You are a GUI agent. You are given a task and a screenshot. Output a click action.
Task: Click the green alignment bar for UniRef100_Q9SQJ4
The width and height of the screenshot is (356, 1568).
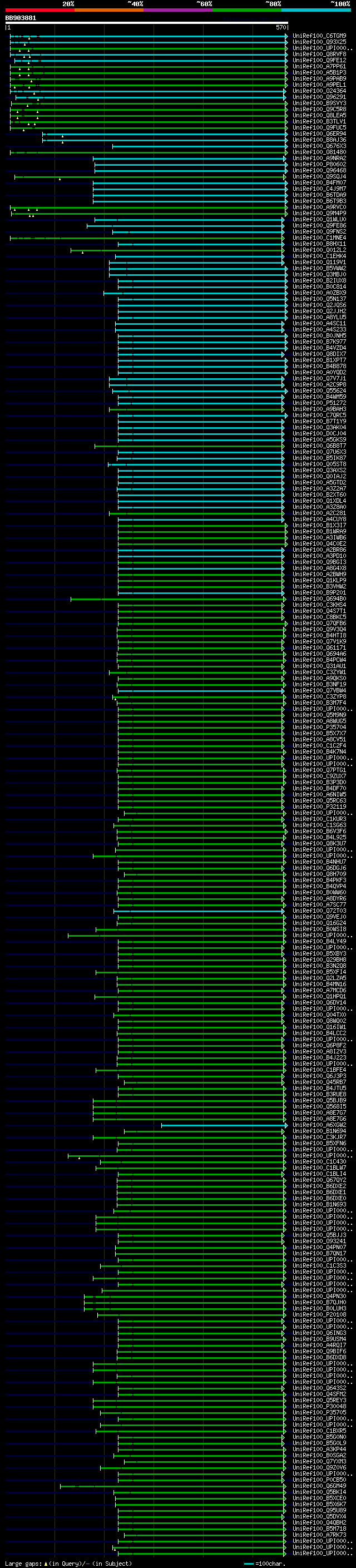151,176
